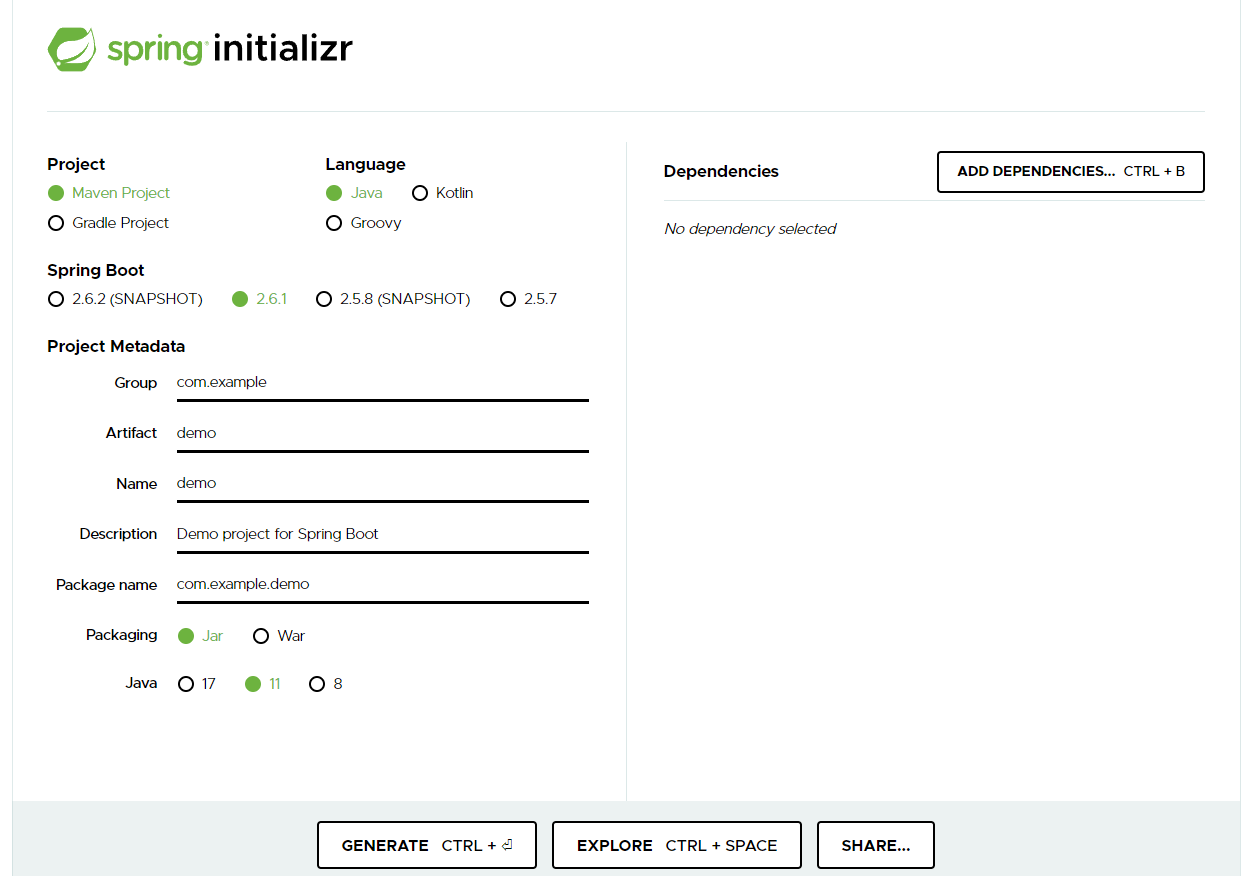Select Spring Boot version 2.6.1
Viewport: 1255px width, 876px height.
(260, 299)
